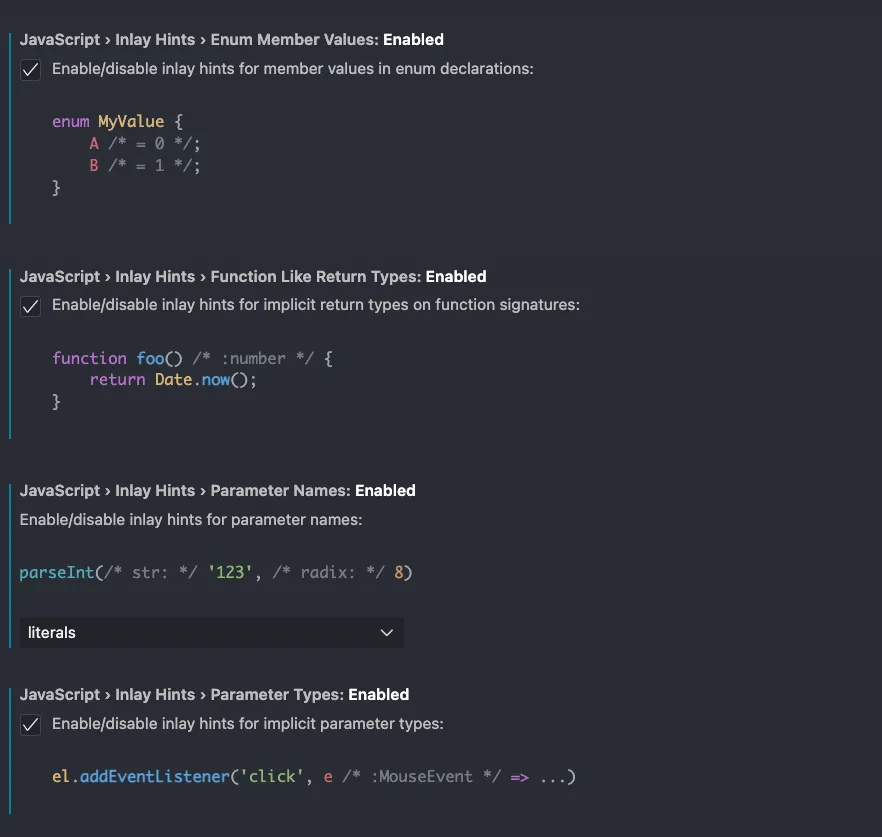882x837 pixels.
Task: Click the implicit return types description text
Action: coord(316,304)
